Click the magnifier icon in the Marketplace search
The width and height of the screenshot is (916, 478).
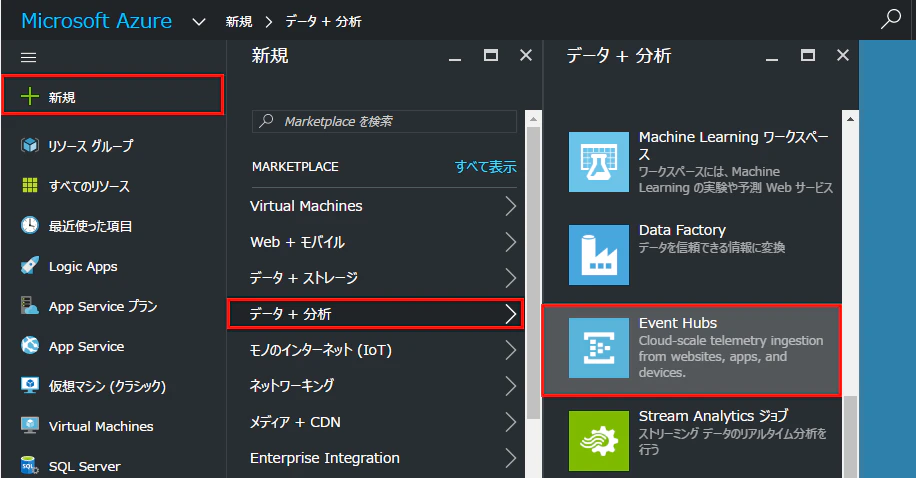tap(266, 121)
